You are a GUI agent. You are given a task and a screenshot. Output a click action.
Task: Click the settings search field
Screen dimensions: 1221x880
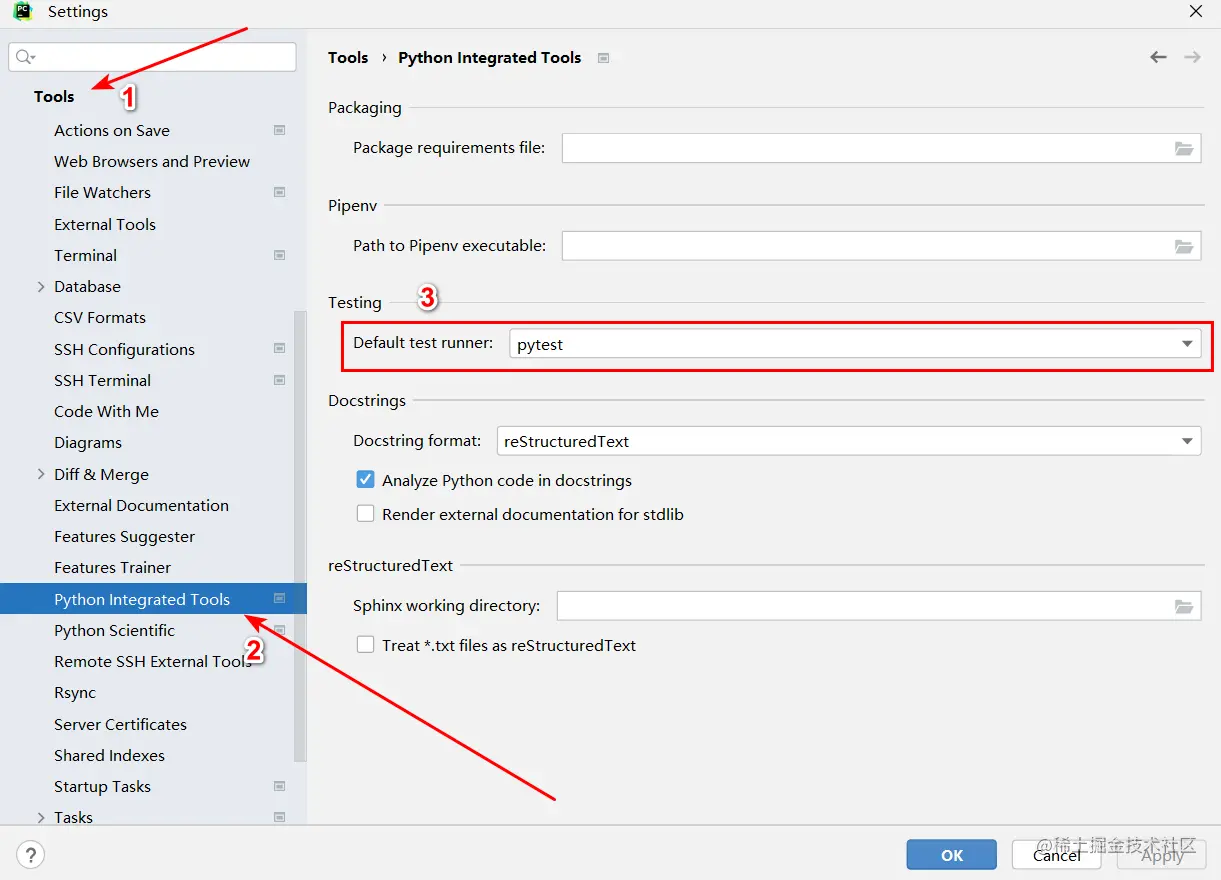click(160, 57)
